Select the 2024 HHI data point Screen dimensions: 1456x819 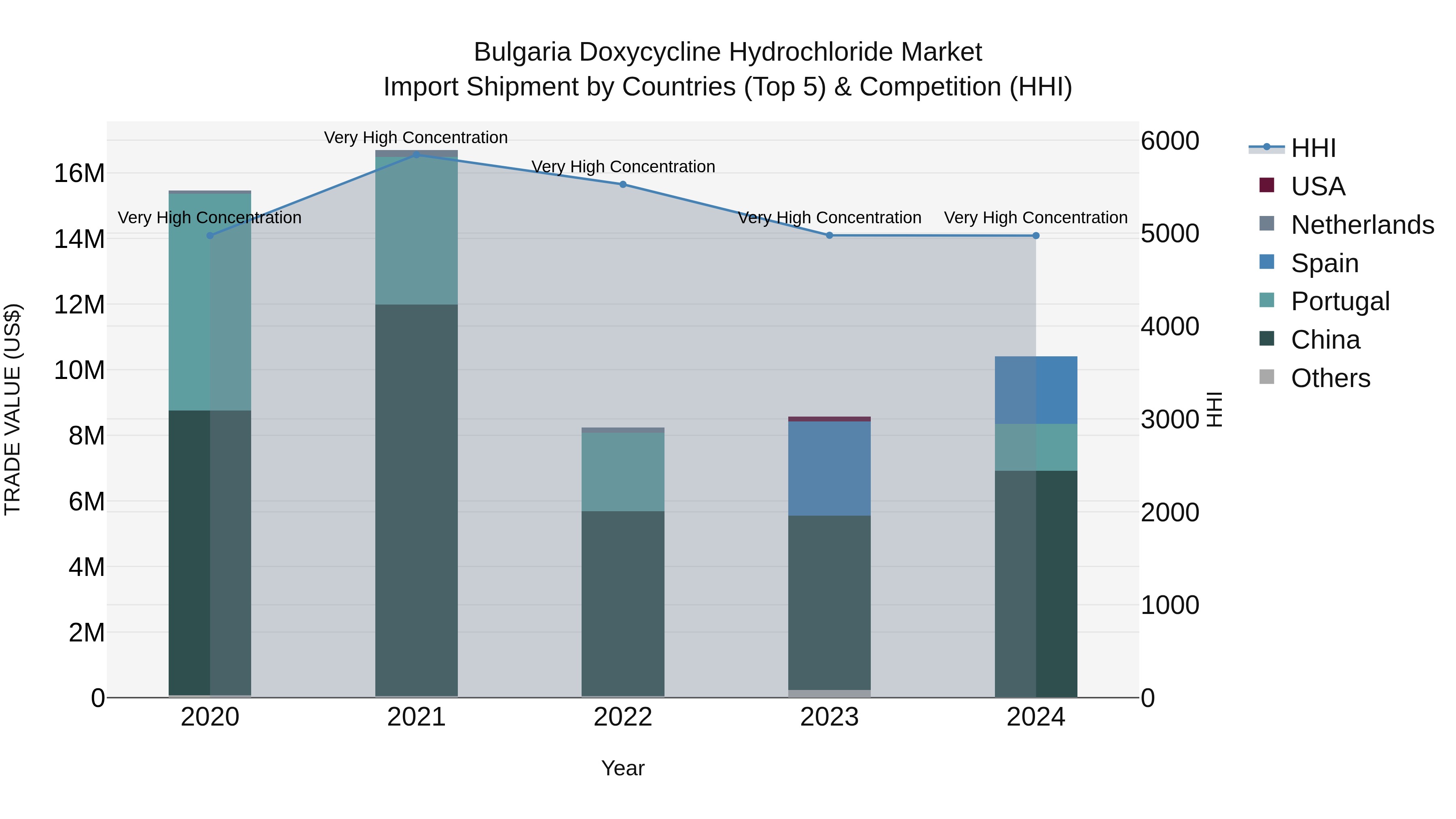pyautogui.click(x=1036, y=236)
